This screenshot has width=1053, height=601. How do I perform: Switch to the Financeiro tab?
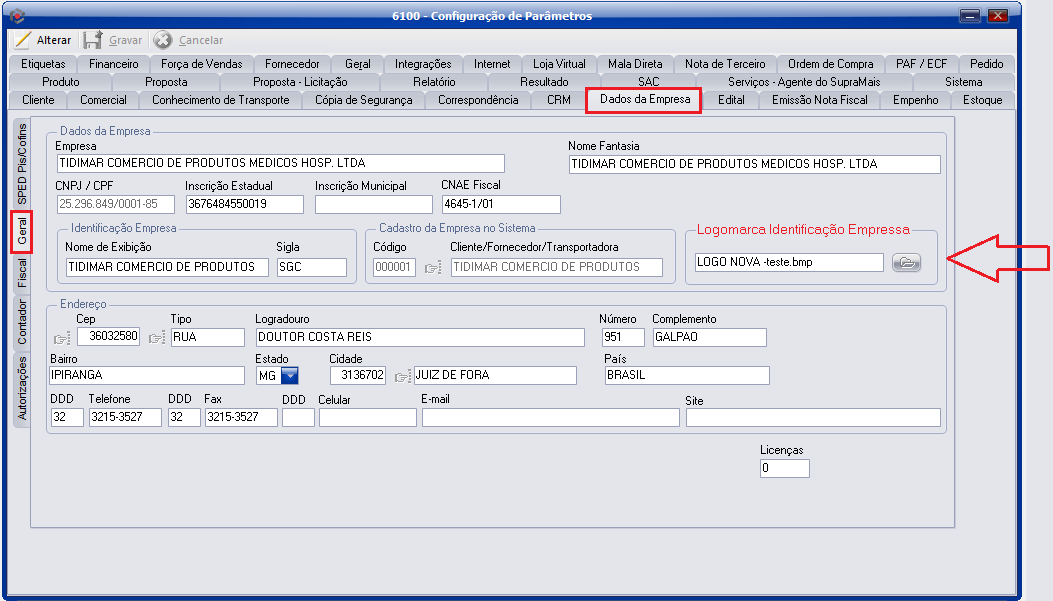pos(113,64)
